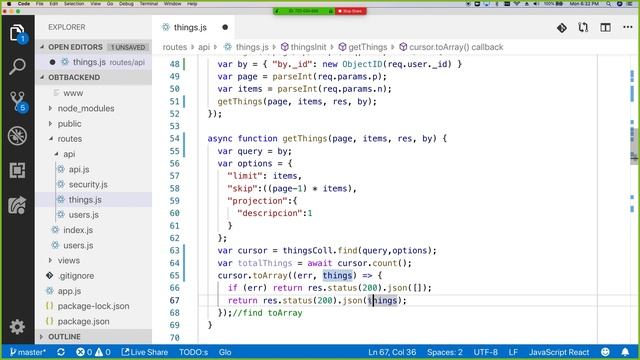The width and height of the screenshot is (640, 360).
Task: Click cursor.toArray() callback breadcrumb
Action: click(456, 47)
